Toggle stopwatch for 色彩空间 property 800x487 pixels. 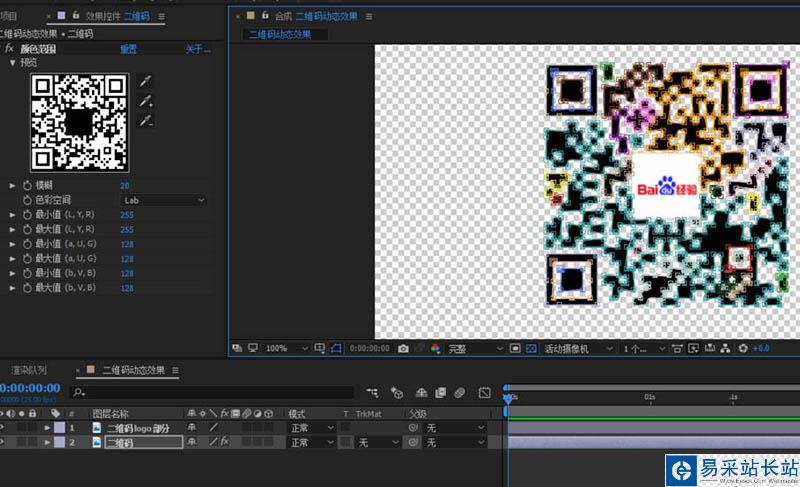click(27, 200)
